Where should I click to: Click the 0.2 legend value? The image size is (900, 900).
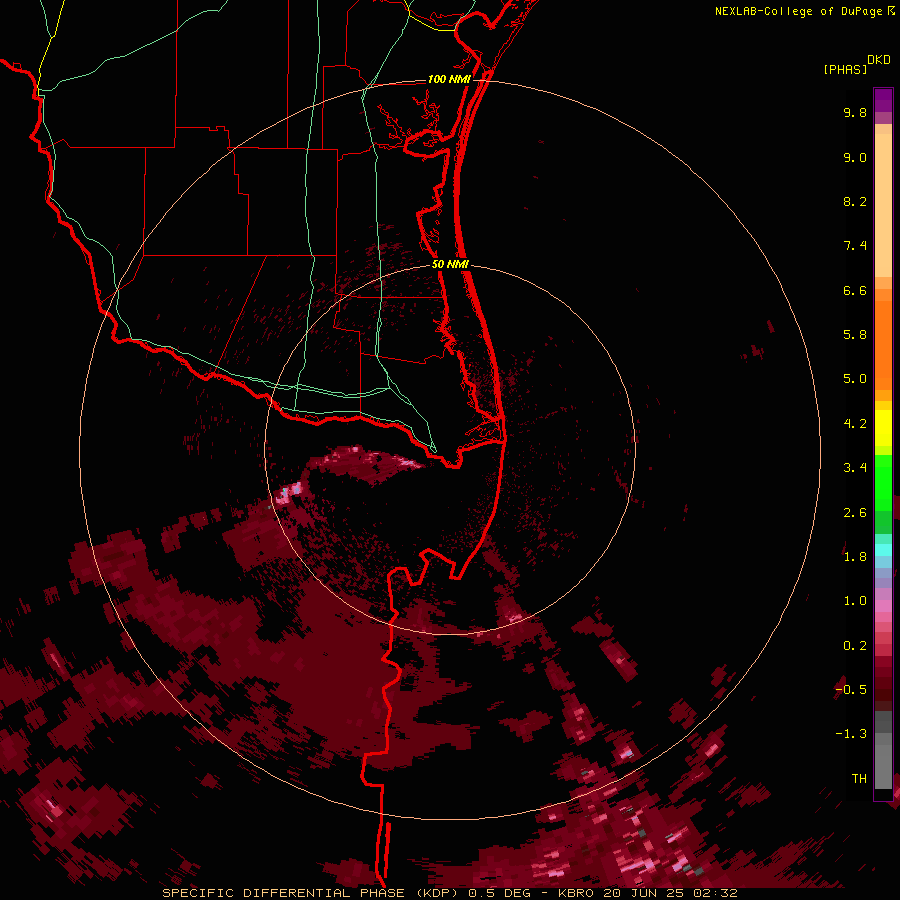point(855,646)
